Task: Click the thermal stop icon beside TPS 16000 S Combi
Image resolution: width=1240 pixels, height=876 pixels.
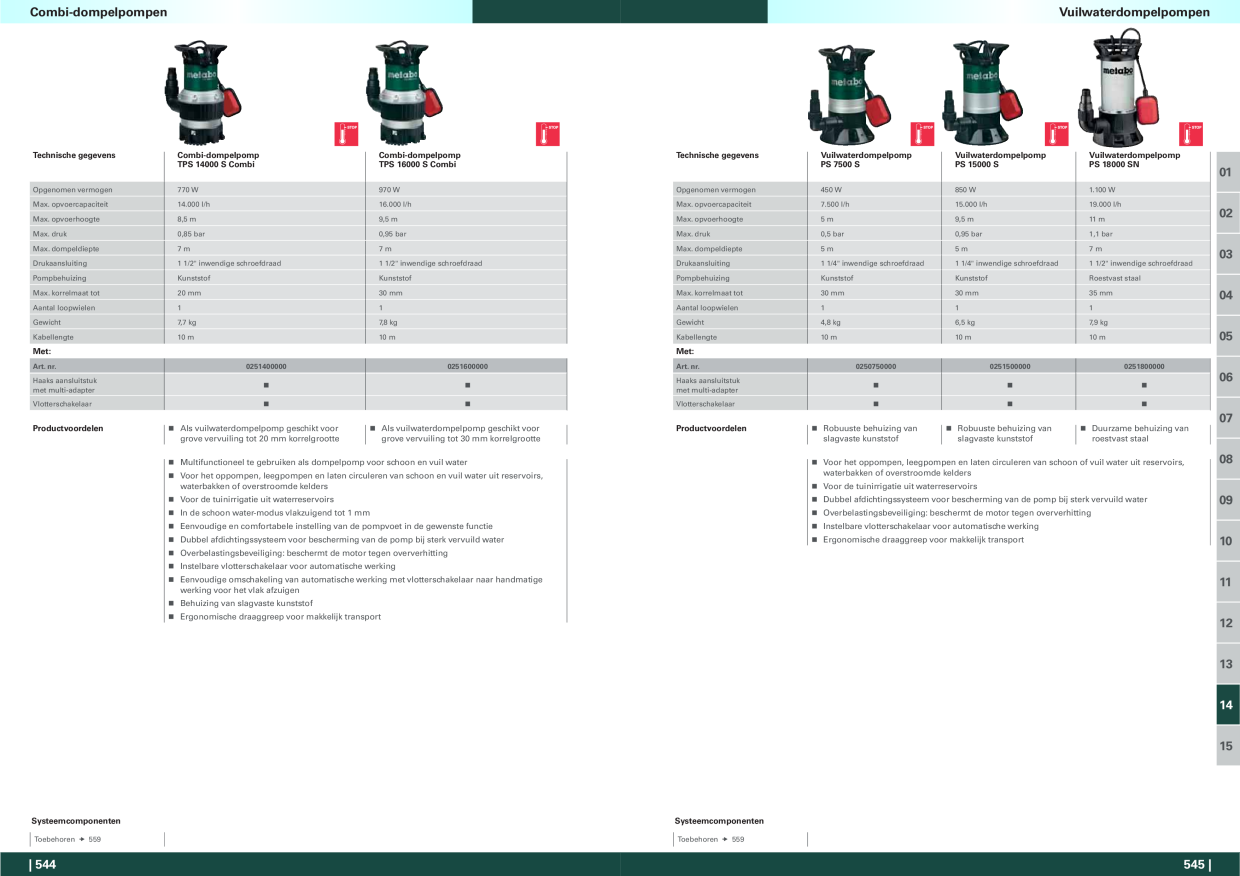Action: [x=547, y=134]
